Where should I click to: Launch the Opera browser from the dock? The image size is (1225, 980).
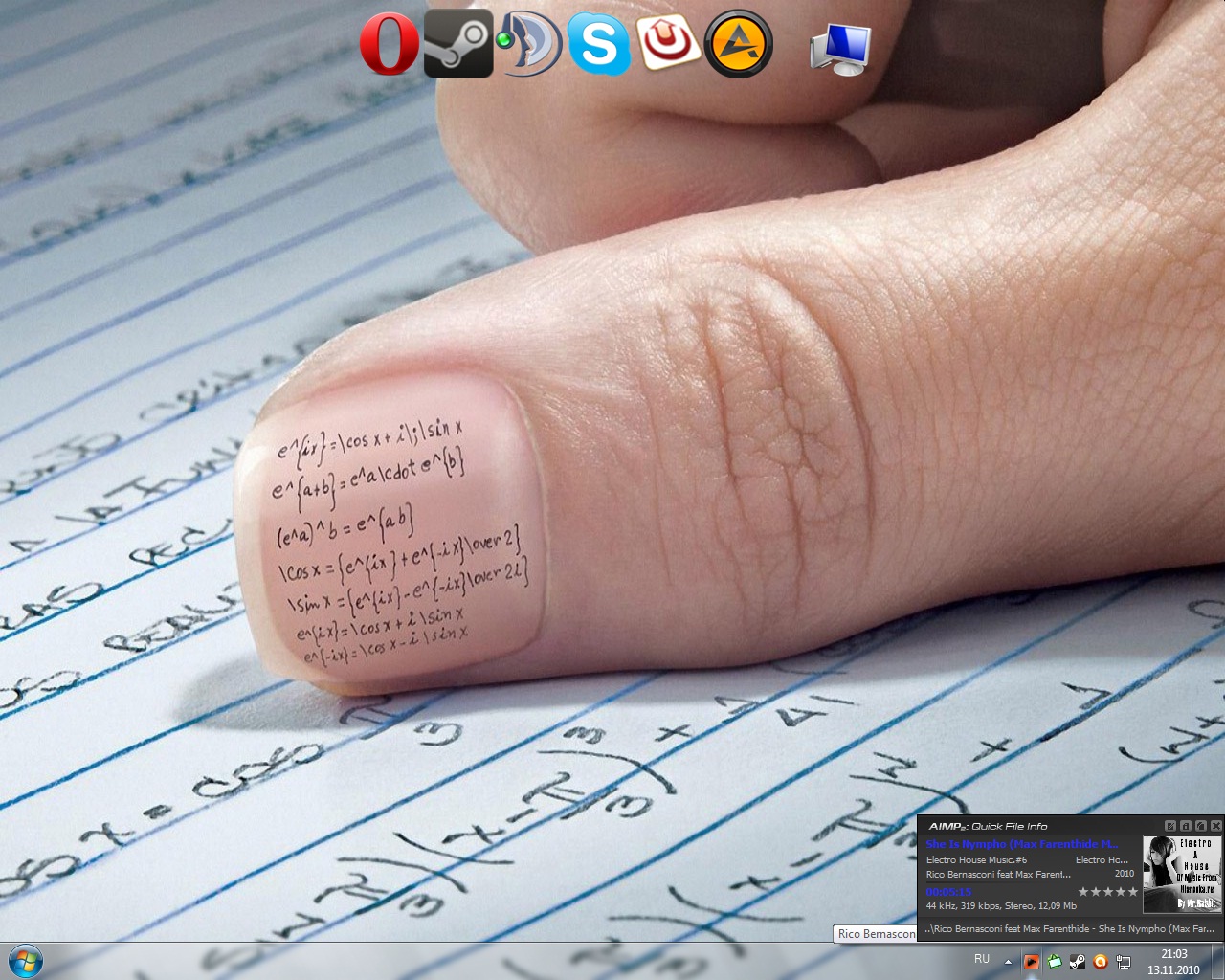tap(390, 44)
